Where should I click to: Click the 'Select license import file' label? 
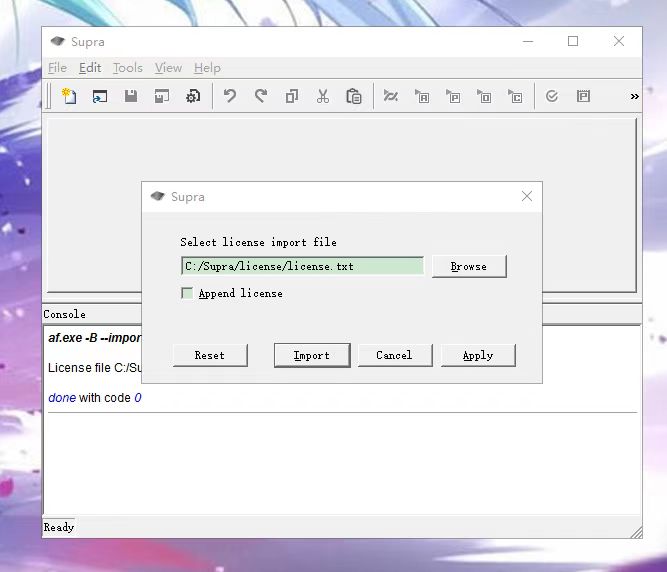[x=258, y=242]
